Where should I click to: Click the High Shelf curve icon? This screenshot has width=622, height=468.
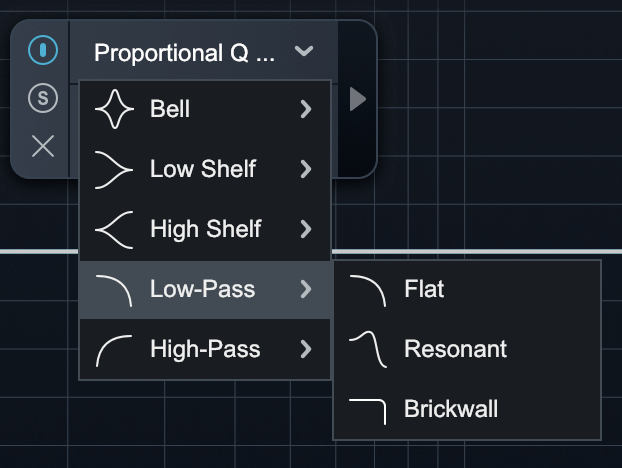113,229
